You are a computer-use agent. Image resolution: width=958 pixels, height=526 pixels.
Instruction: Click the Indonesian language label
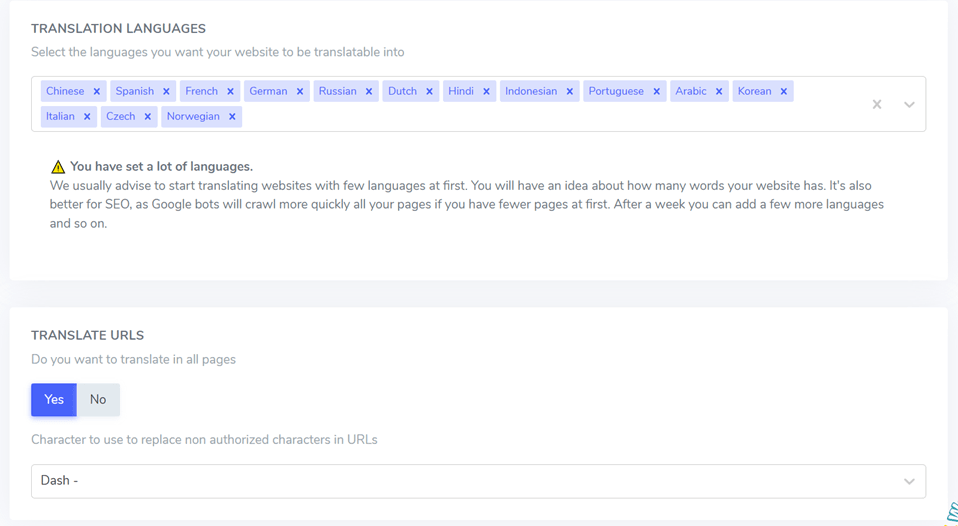click(531, 91)
